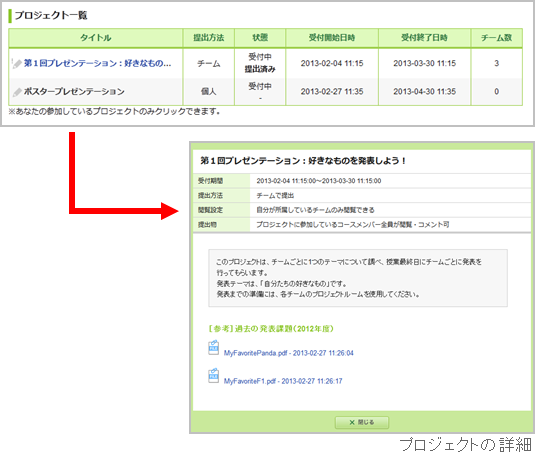Click pencil icon beside 第1回プレゼンテーション
547x463 pixels.
(x=17, y=64)
